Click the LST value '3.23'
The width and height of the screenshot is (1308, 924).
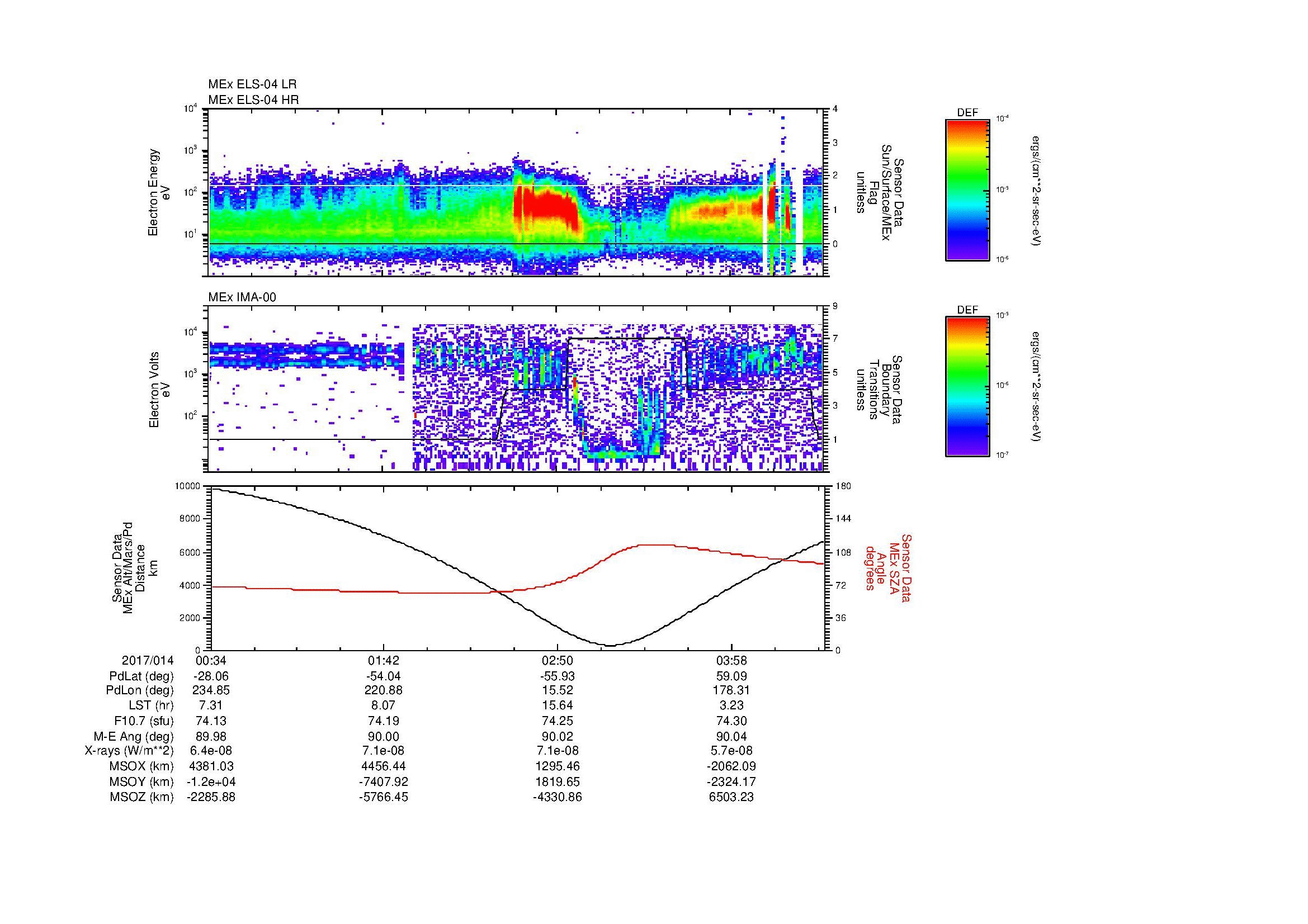pyautogui.click(x=731, y=705)
